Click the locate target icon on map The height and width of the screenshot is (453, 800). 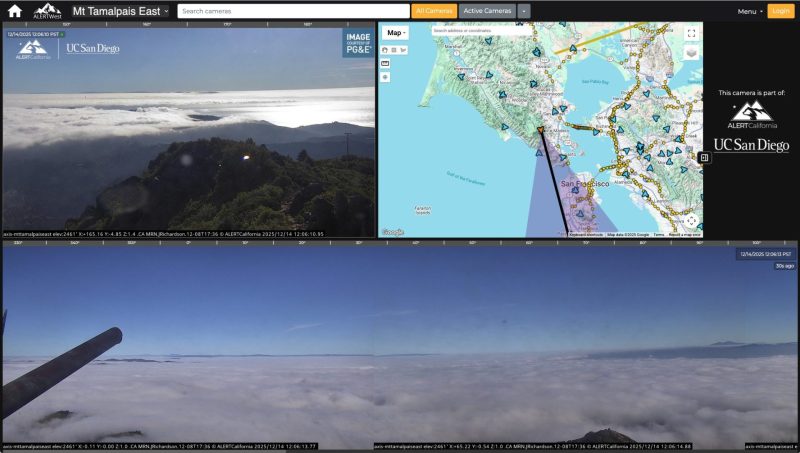click(x=385, y=77)
